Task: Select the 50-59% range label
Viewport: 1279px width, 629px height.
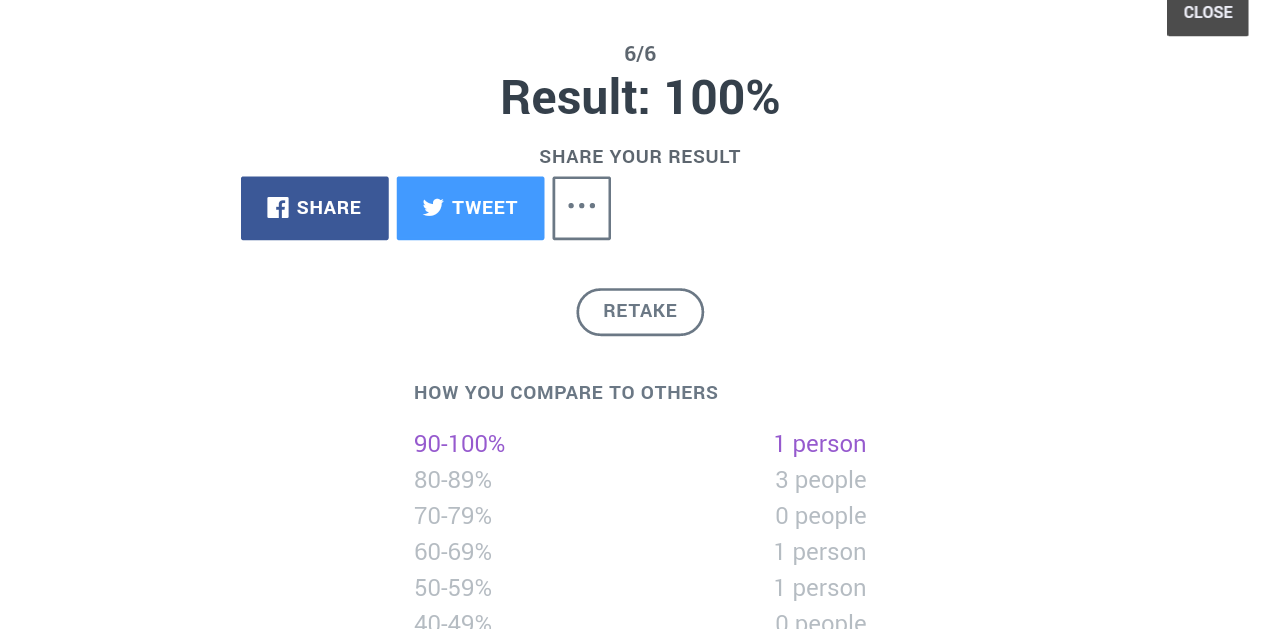Action: [453, 588]
